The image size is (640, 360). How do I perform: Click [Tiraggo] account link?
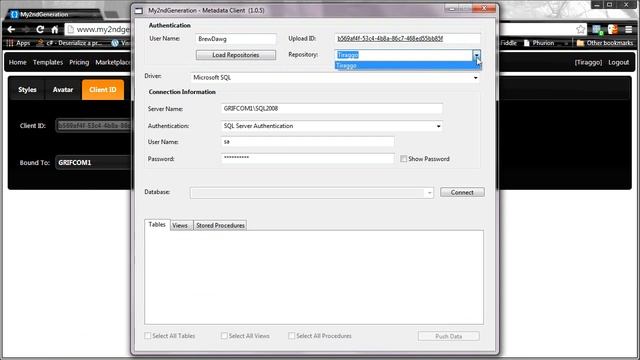(x=588, y=62)
